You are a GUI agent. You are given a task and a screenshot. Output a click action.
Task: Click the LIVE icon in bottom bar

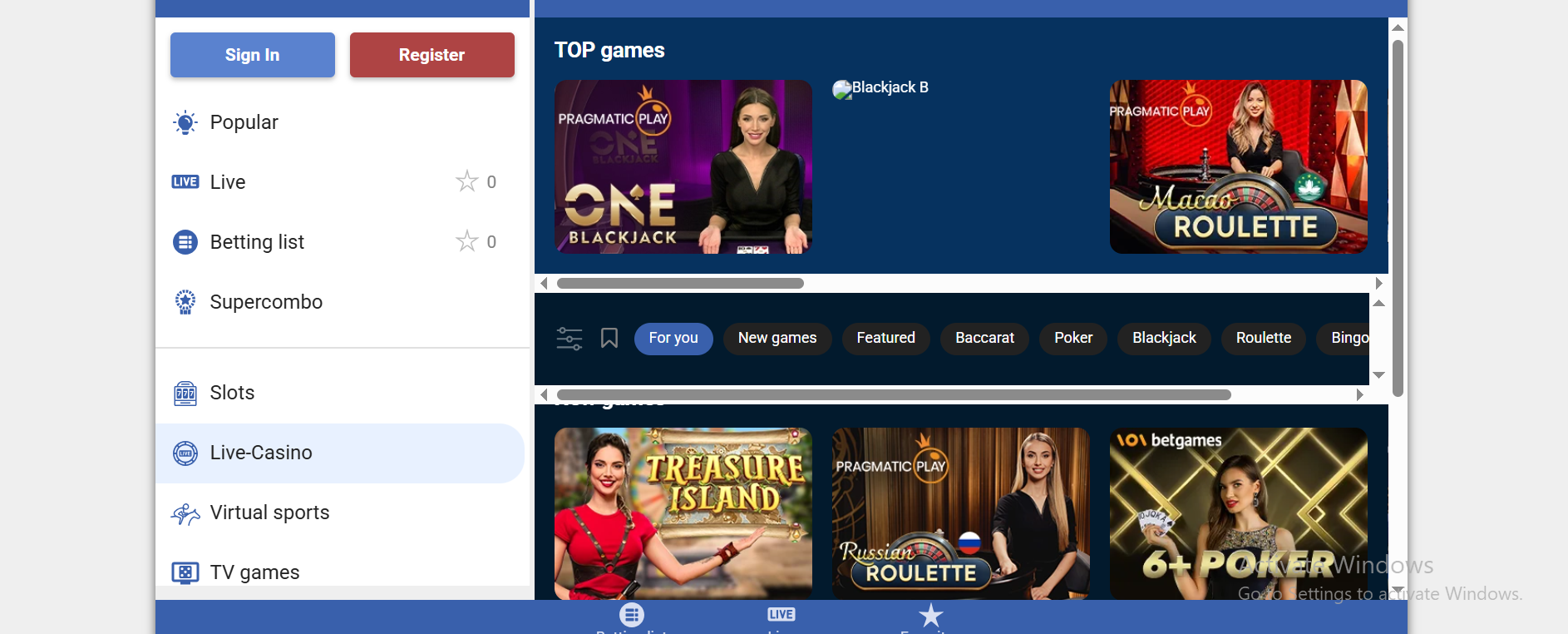tap(782, 614)
